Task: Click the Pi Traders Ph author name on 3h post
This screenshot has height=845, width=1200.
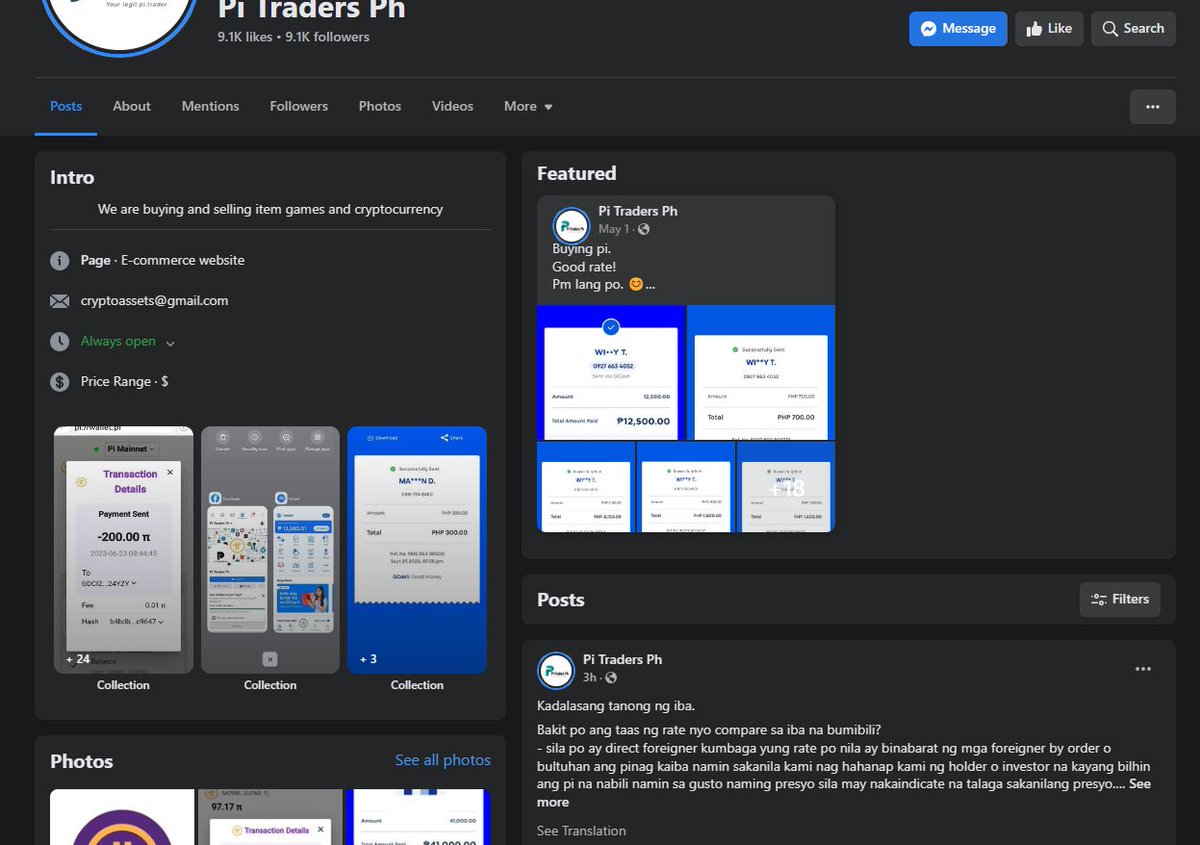Action: [623, 660]
